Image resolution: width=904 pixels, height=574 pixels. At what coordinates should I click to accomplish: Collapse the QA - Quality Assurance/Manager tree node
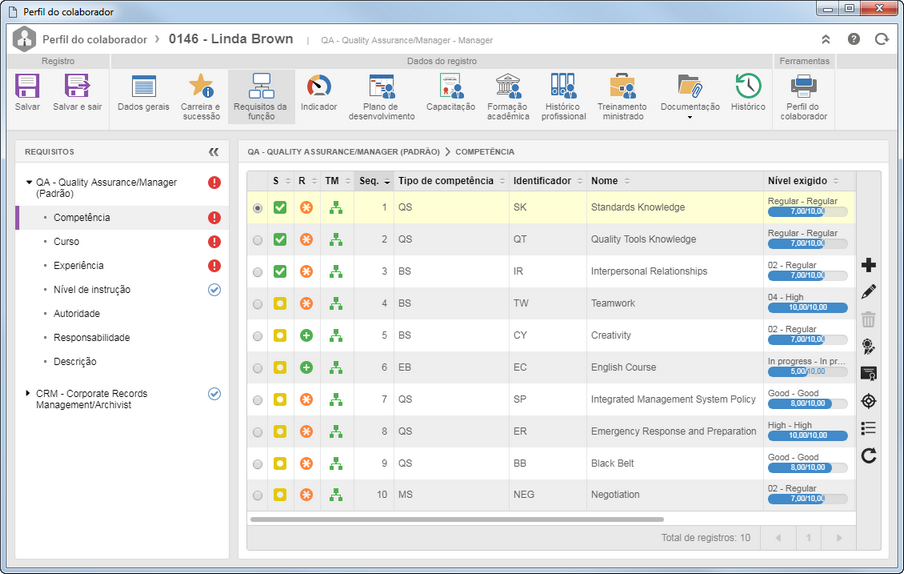(29, 182)
